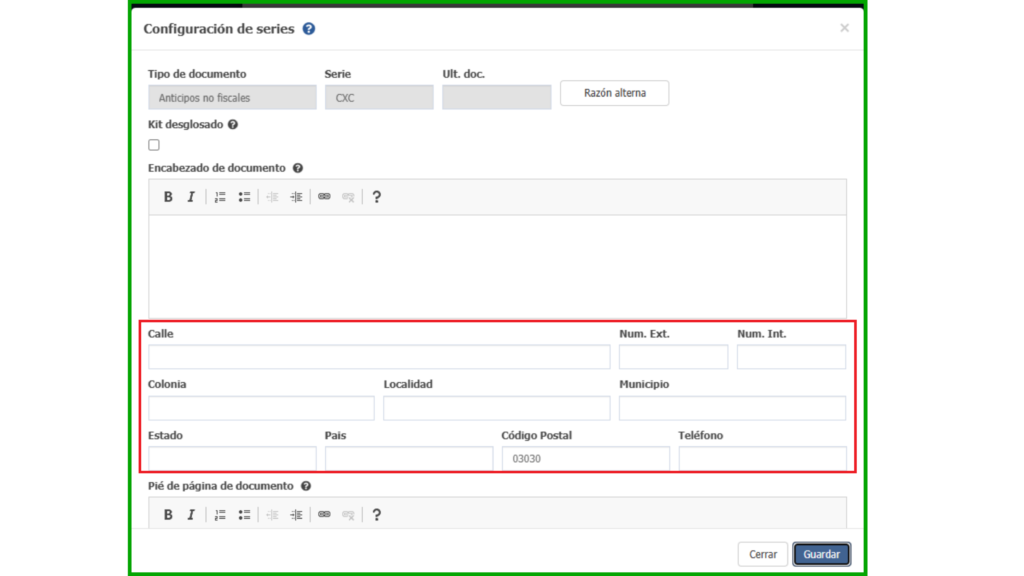The image size is (1024, 576).
Task: Click help icon beside Pié de página
Action: click(306, 486)
